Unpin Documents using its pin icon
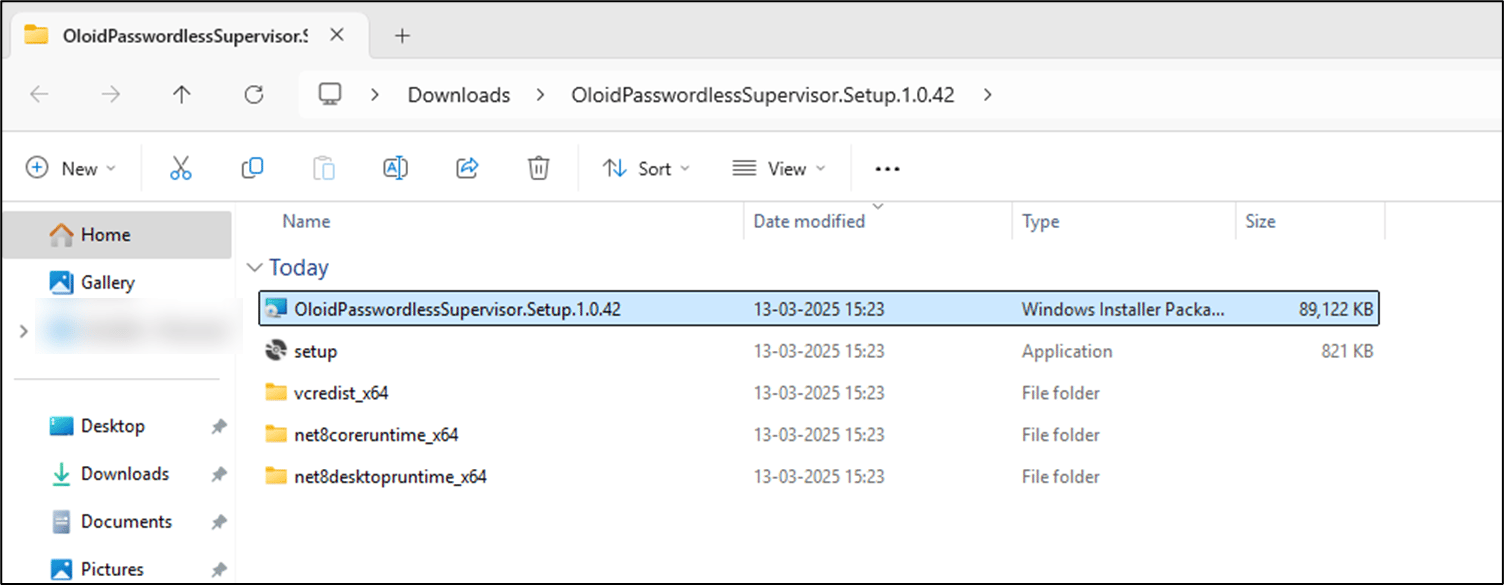The width and height of the screenshot is (1504, 585). [x=219, y=523]
